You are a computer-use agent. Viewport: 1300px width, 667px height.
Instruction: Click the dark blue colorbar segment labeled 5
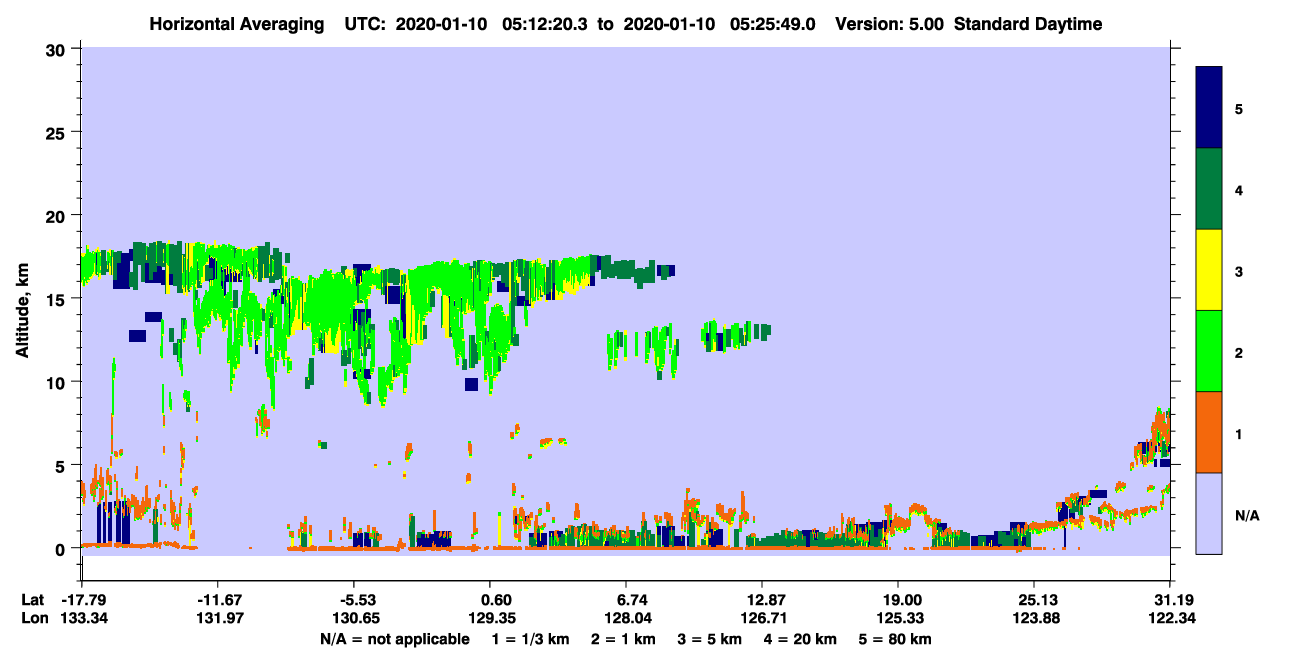tap(1209, 108)
